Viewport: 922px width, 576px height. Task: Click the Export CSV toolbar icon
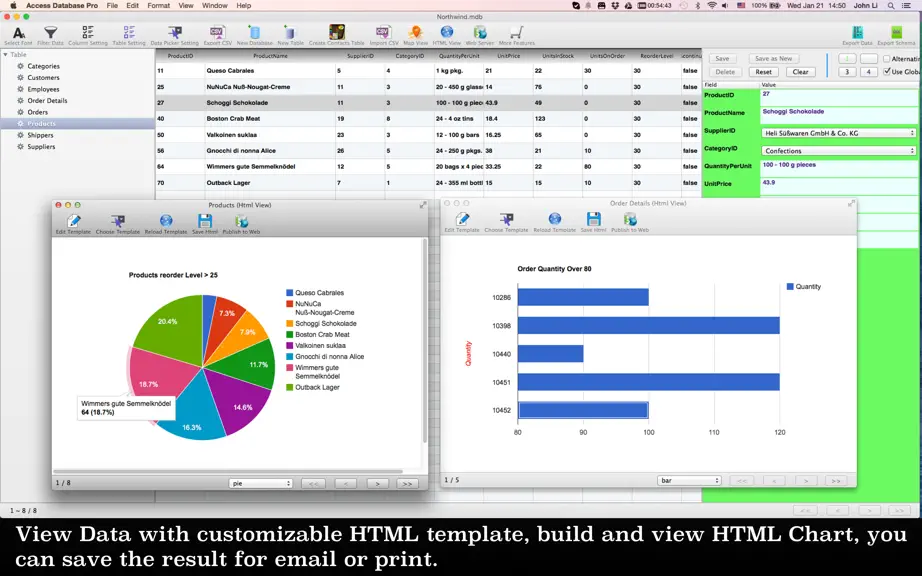click(x=217, y=32)
